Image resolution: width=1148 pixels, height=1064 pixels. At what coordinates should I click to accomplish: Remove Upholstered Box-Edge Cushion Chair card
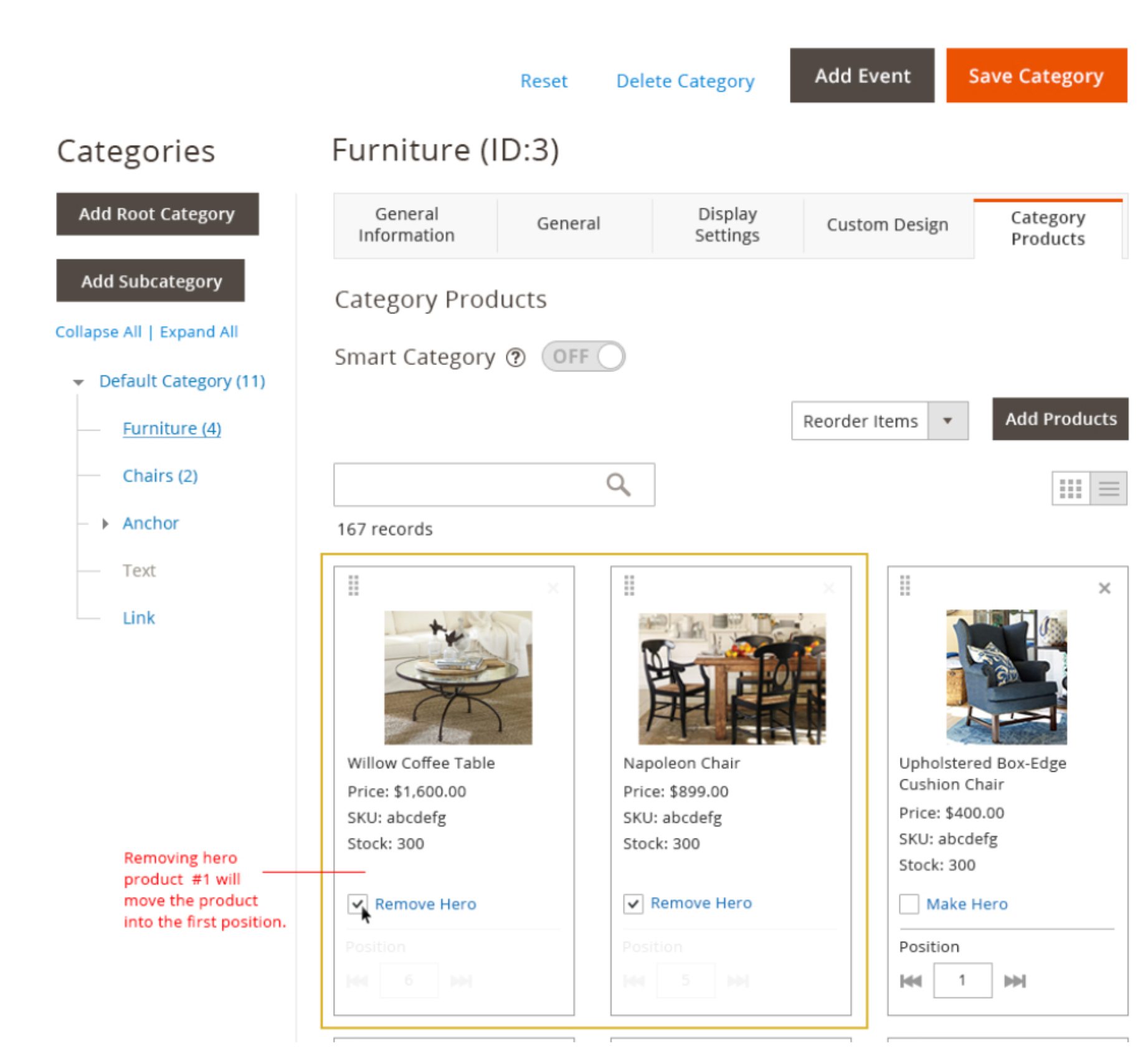pyautogui.click(x=1104, y=588)
